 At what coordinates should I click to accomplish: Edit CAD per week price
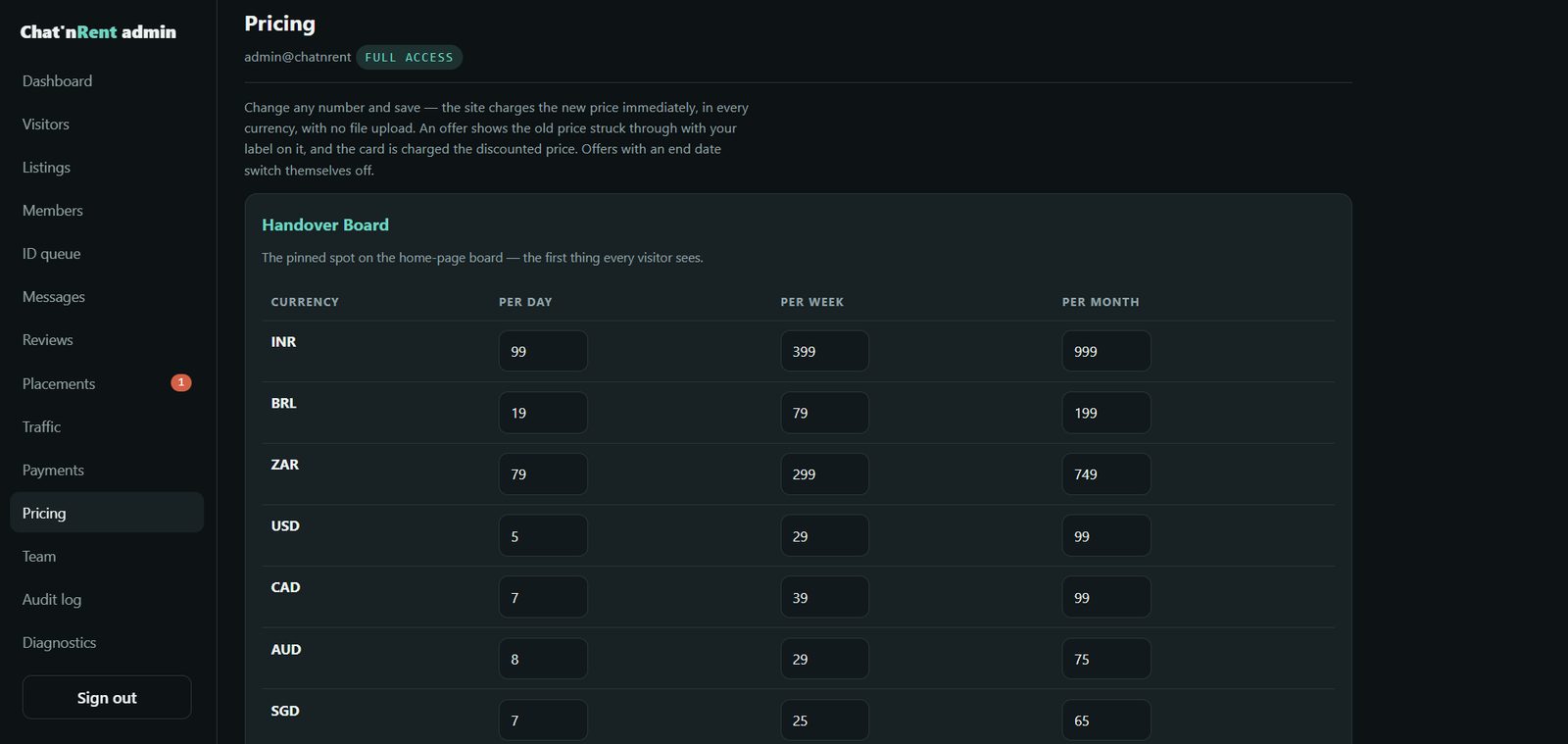(x=824, y=597)
